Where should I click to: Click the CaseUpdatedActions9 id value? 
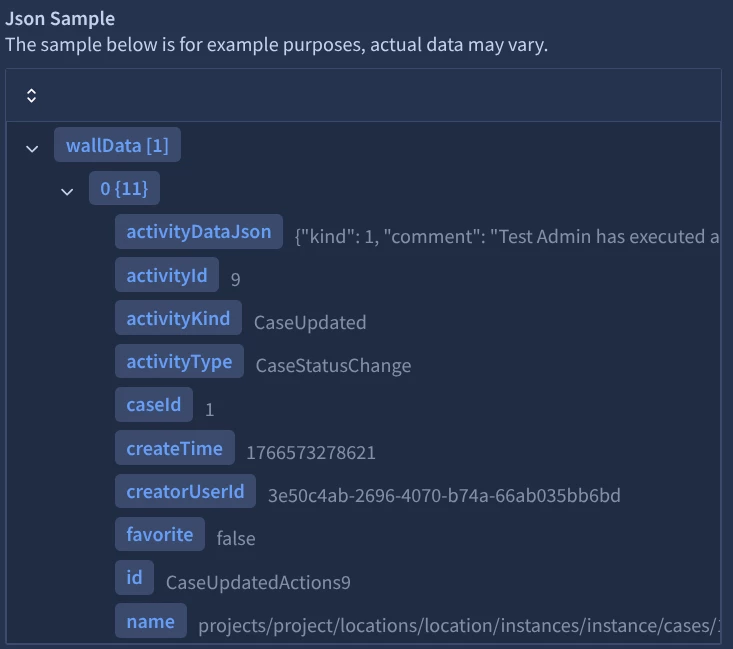pyautogui.click(x=258, y=582)
